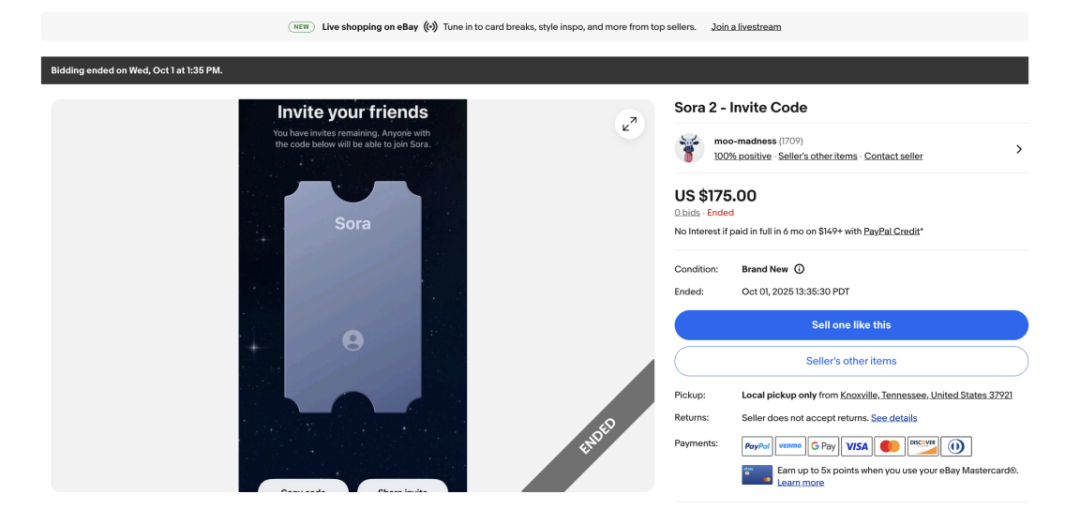The width and height of the screenshot is (1080, 509).
Task: Click the Condition info icon
Action: (x=799, y=269)
